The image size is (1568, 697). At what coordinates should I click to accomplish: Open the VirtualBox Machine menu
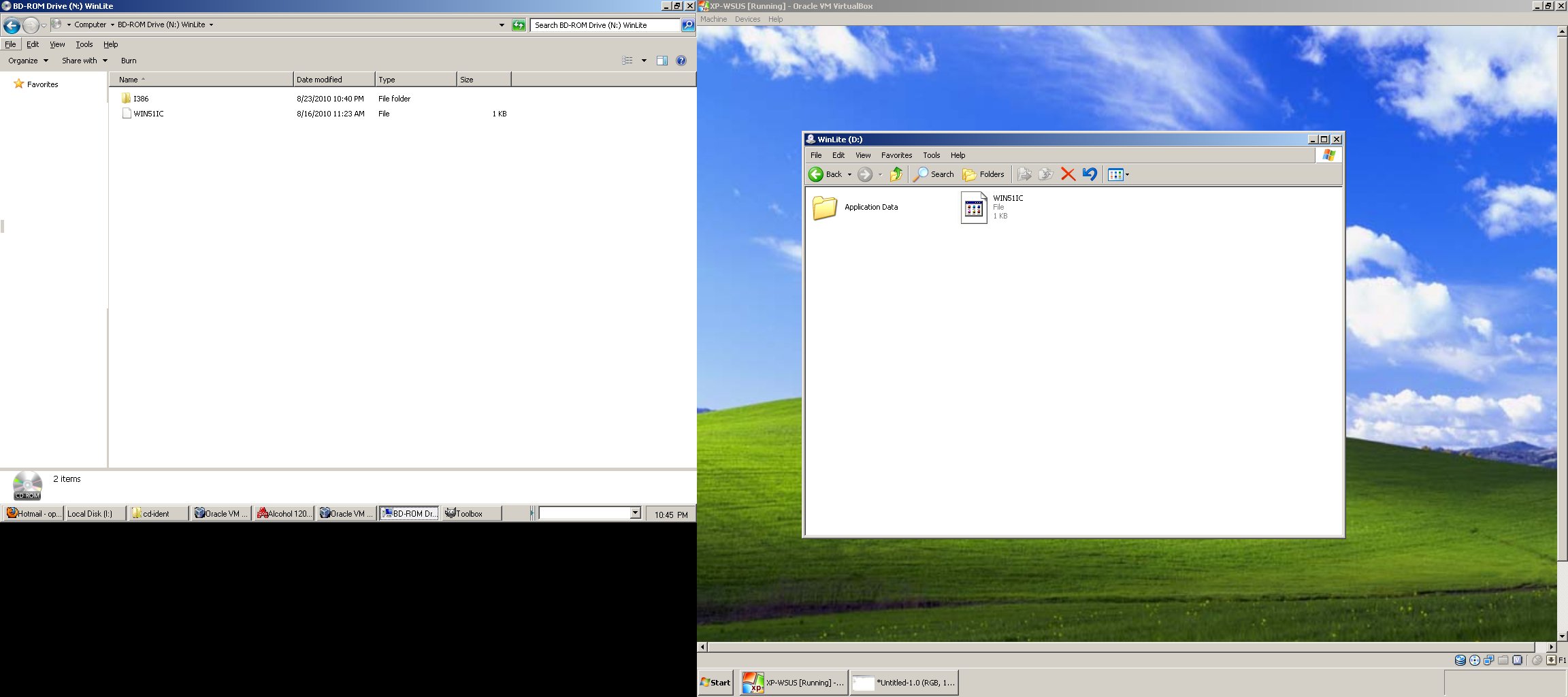tap(714, 19)
